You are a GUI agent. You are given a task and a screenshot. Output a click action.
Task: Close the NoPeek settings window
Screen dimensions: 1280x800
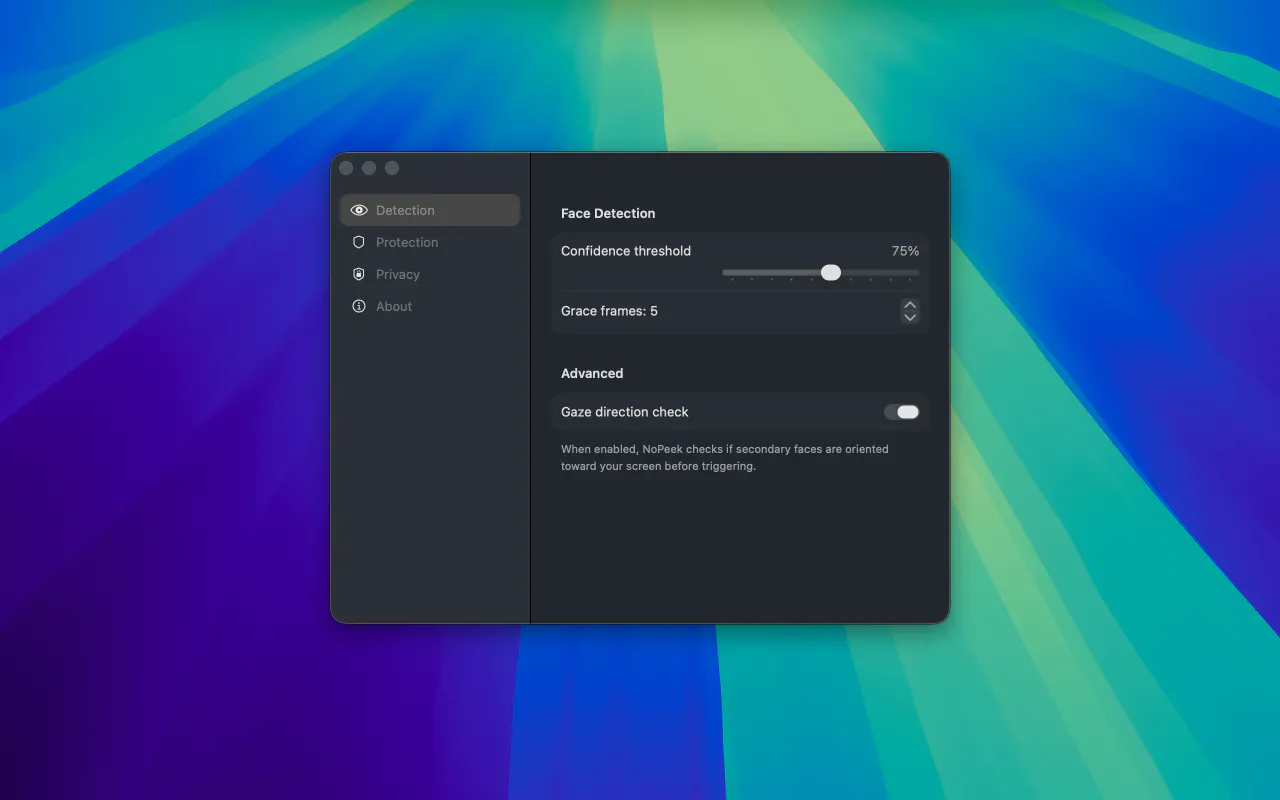pyautogui.click(x=346, y=168)
